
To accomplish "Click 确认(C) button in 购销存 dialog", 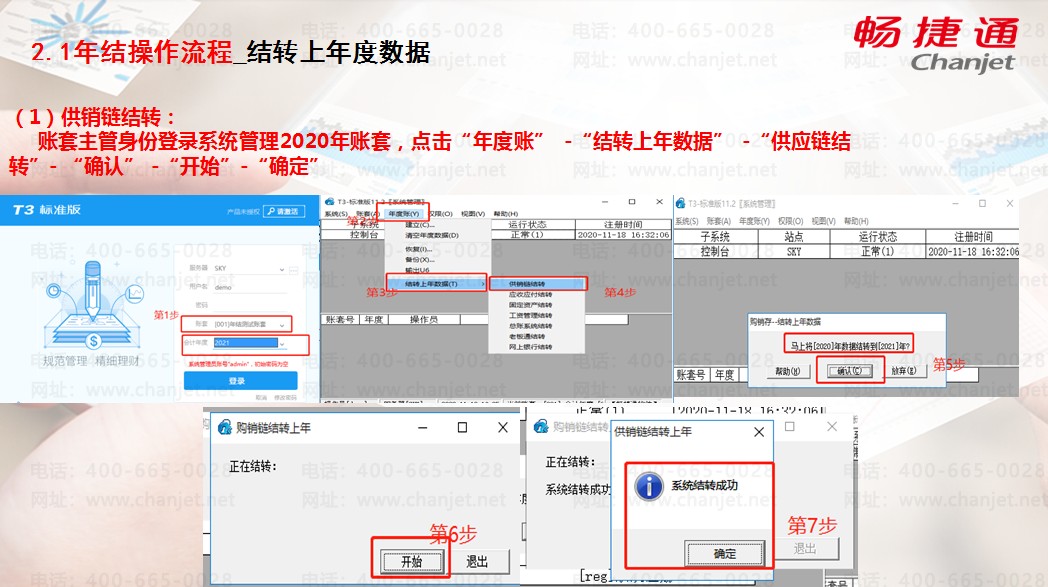I will pos(849,371).
